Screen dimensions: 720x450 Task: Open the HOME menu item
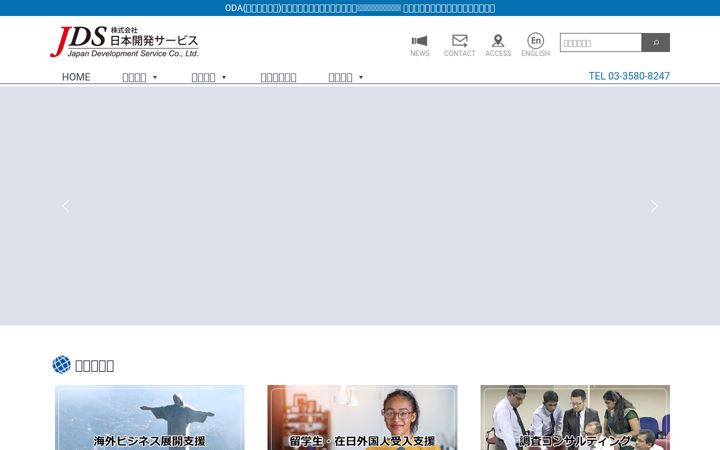pos(76,77)
